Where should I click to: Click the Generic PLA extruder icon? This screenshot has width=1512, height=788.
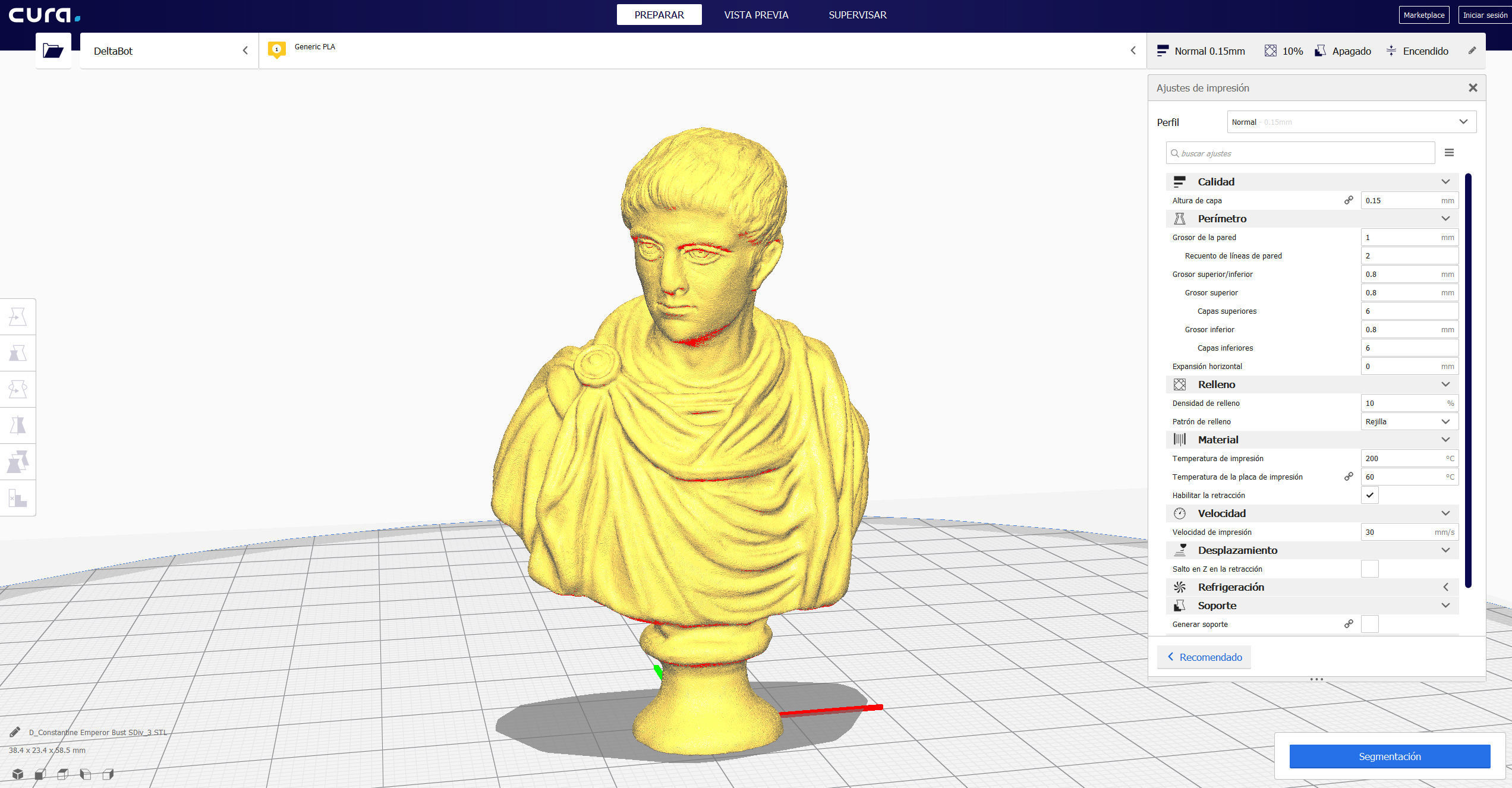276,49
